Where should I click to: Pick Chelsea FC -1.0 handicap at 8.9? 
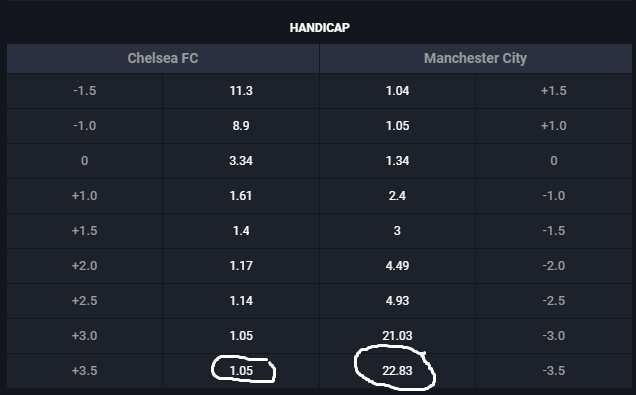(241, 126)
